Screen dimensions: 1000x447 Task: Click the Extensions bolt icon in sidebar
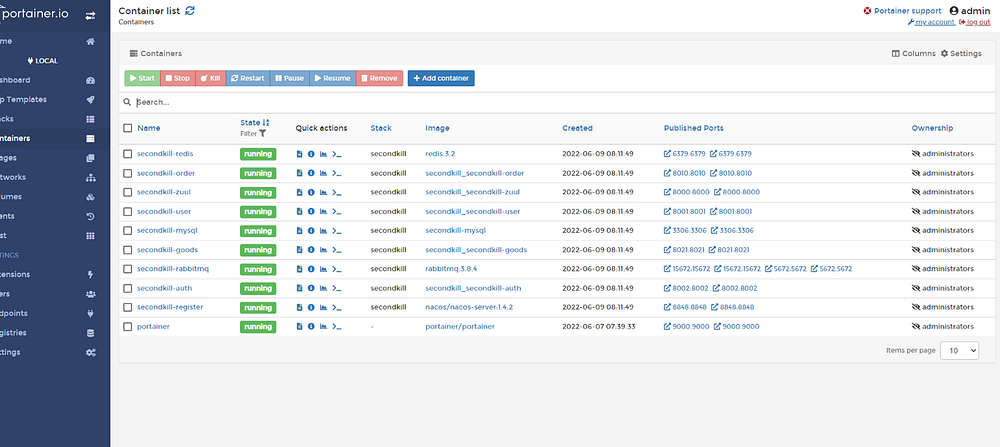coord(91,275)
